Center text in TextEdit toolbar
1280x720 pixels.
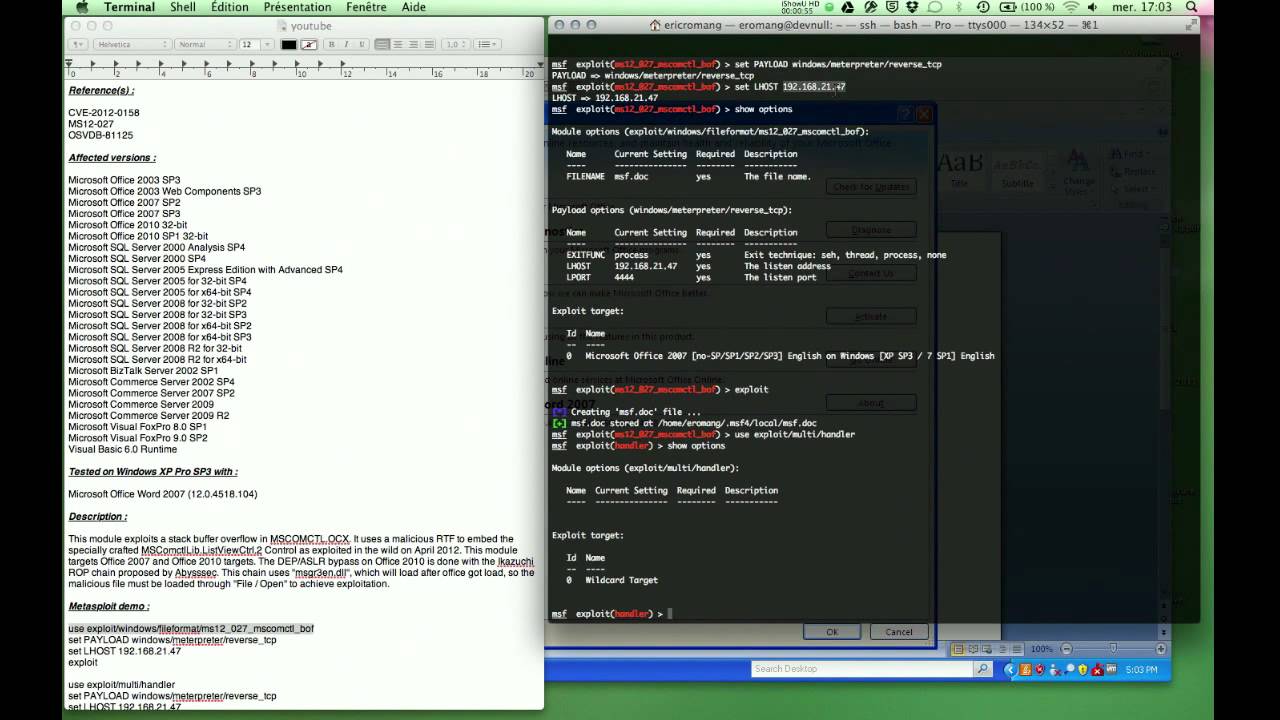coord(398,44)
